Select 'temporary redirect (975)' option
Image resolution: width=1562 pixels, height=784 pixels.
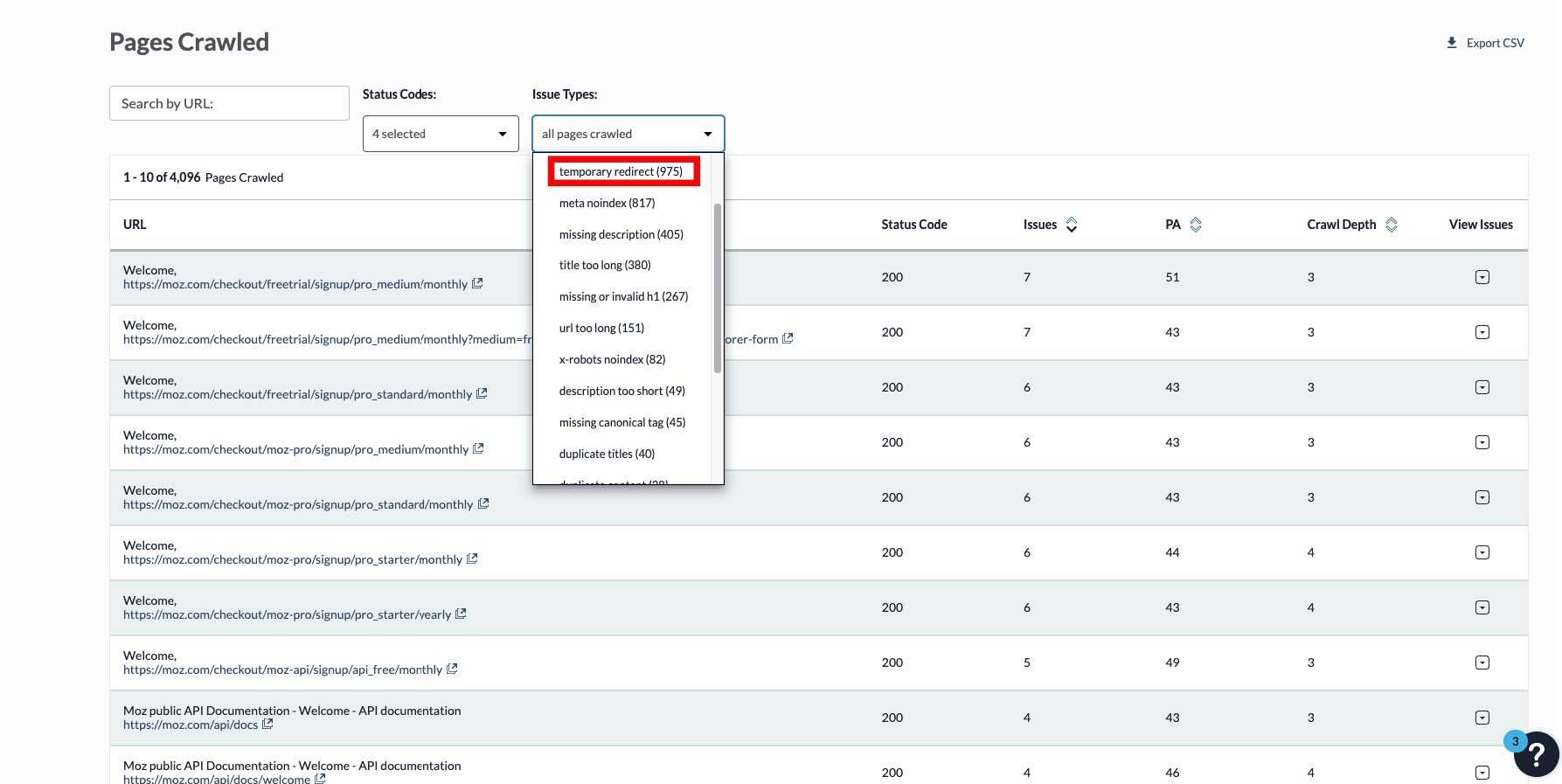[x=621, y=171]
